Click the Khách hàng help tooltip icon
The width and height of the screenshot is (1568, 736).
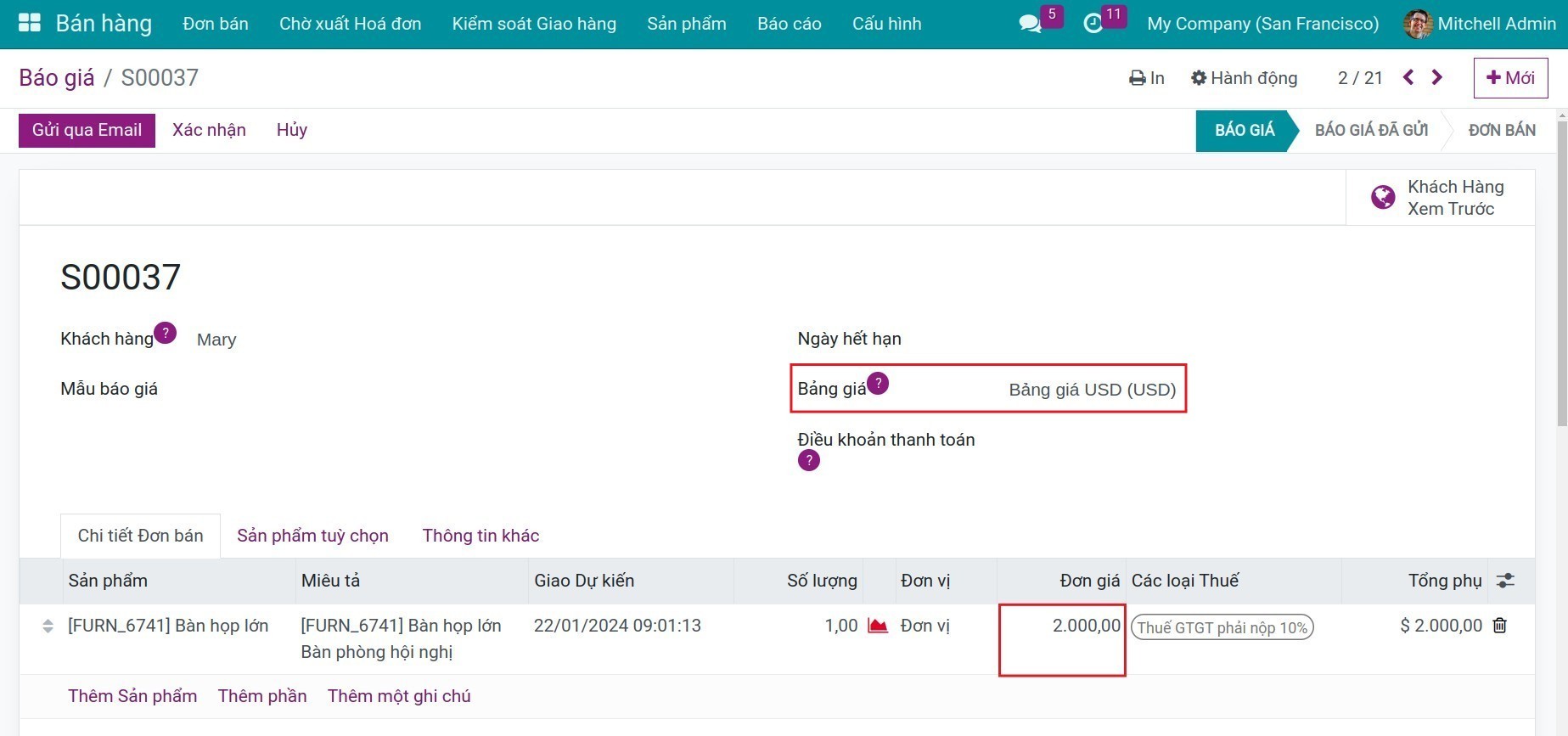tap(166, 333)
